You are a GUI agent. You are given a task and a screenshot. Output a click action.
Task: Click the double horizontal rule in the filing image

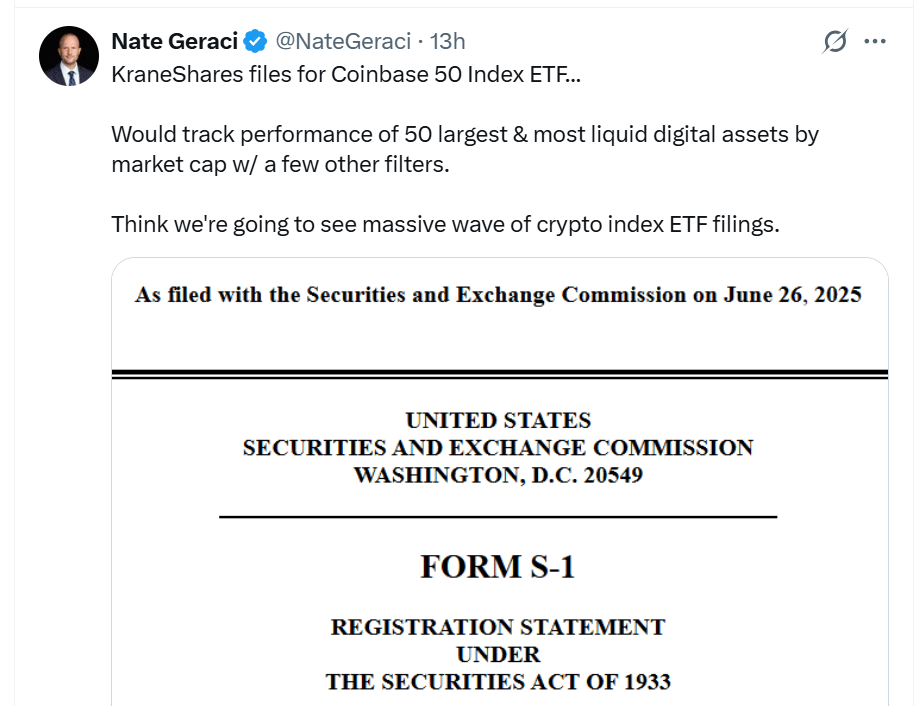click(499, 374)
